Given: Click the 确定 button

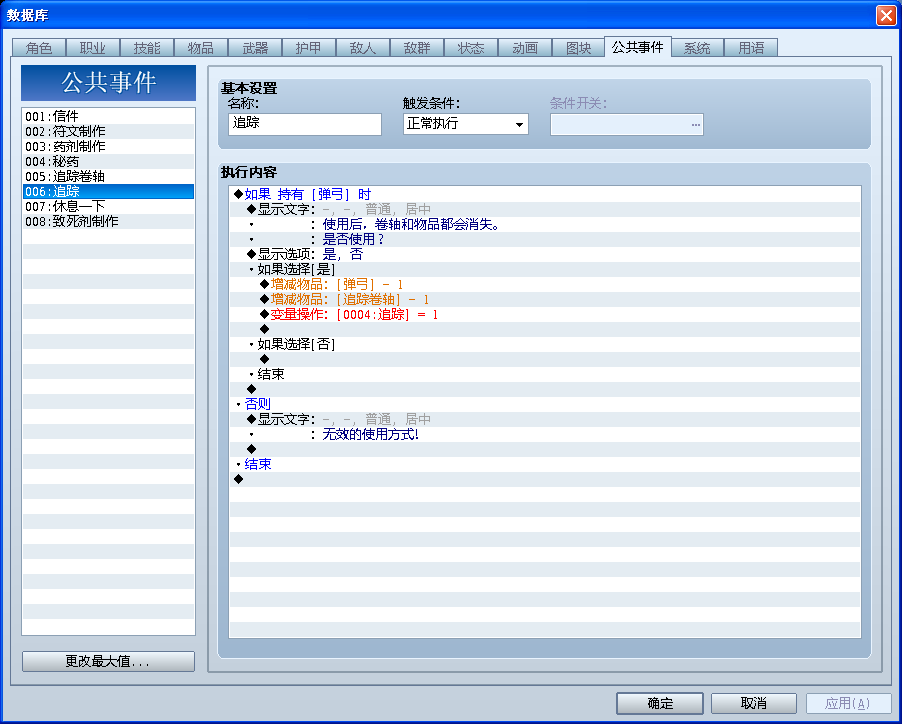Looking at the screenshot, I should click(x=660, y=703).
